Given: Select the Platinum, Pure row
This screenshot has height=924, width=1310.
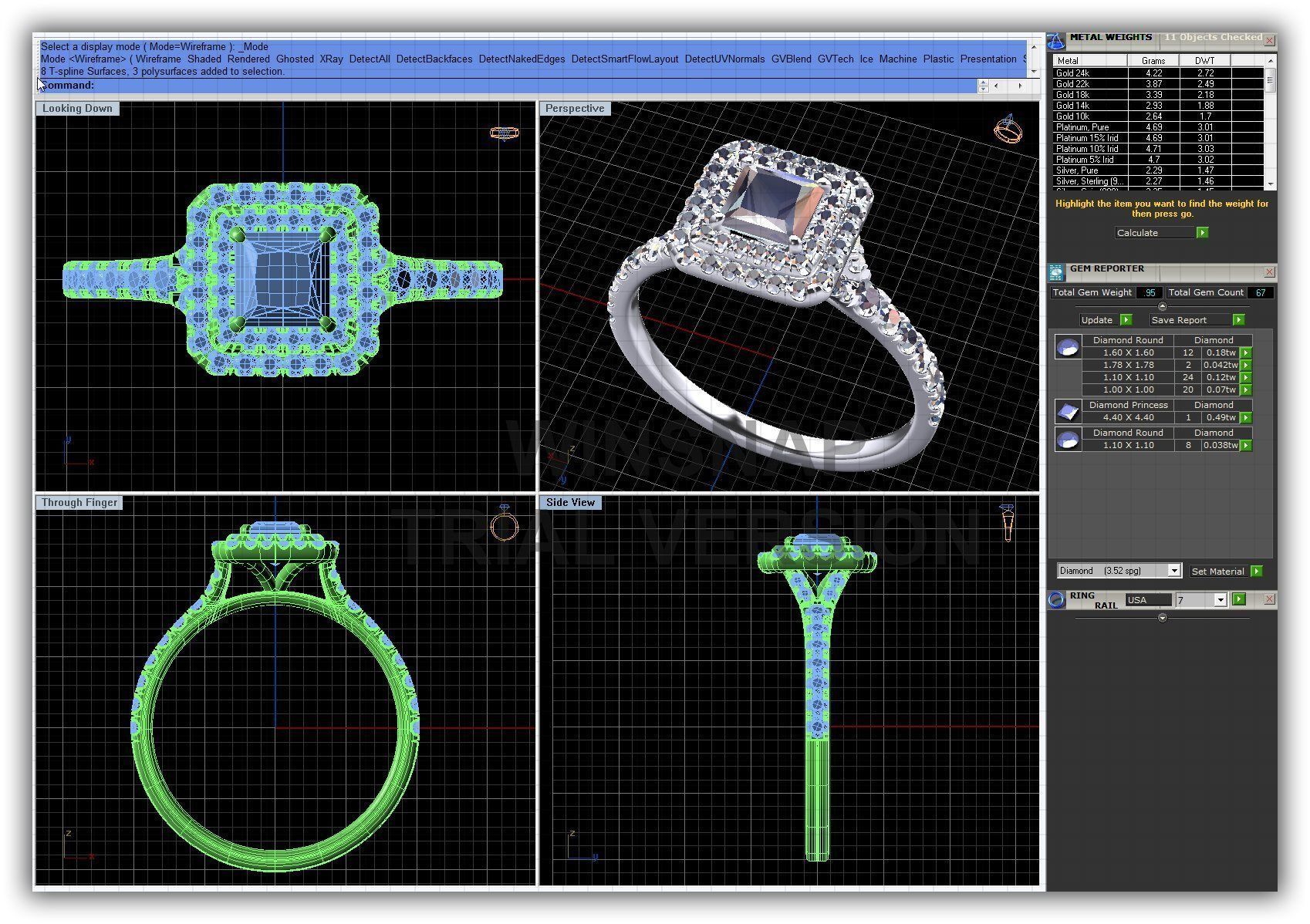Looking at the screenshot, I should (1159, 127).
